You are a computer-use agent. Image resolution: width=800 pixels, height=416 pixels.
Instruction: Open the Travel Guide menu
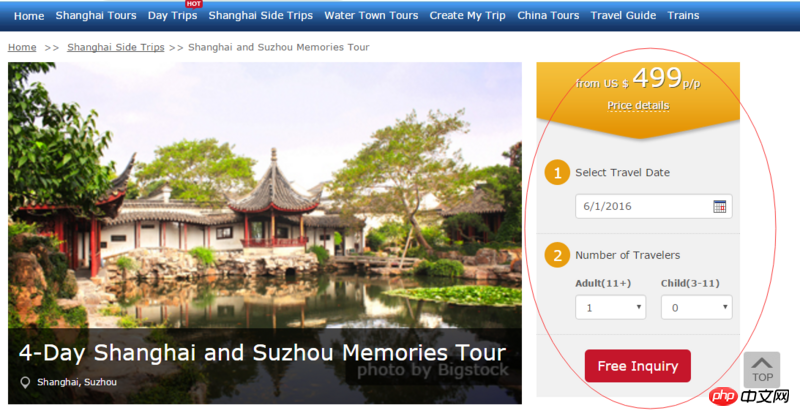click(623, 15)
